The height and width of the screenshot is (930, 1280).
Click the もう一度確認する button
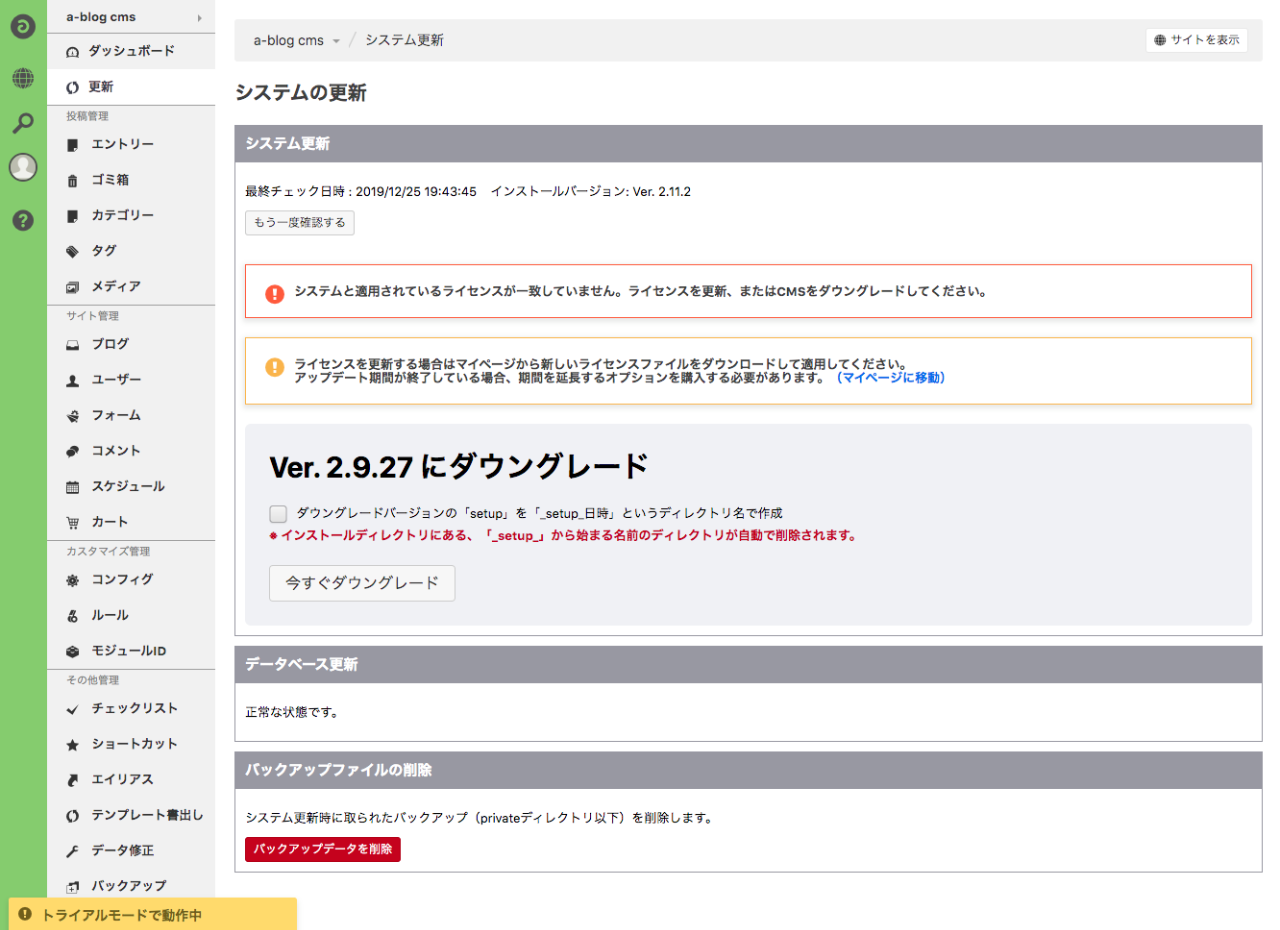(x=299, y=223)
